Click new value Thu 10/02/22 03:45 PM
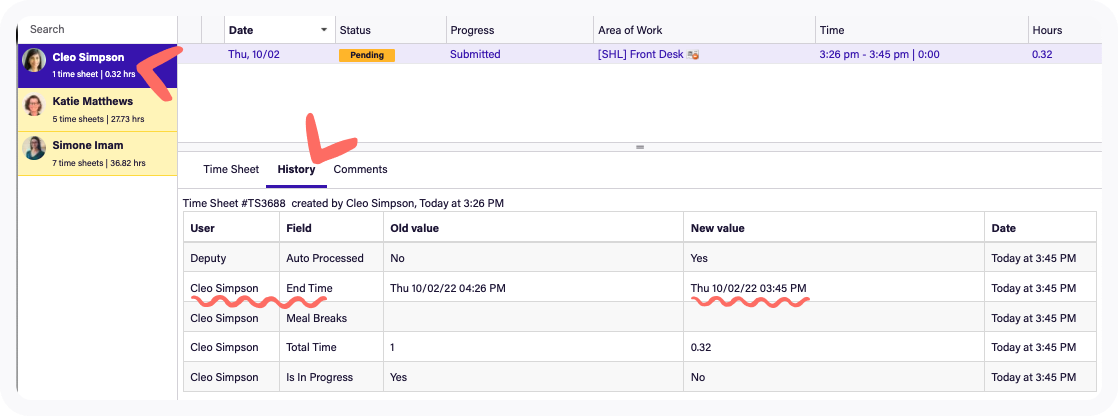 pos(749,288)
